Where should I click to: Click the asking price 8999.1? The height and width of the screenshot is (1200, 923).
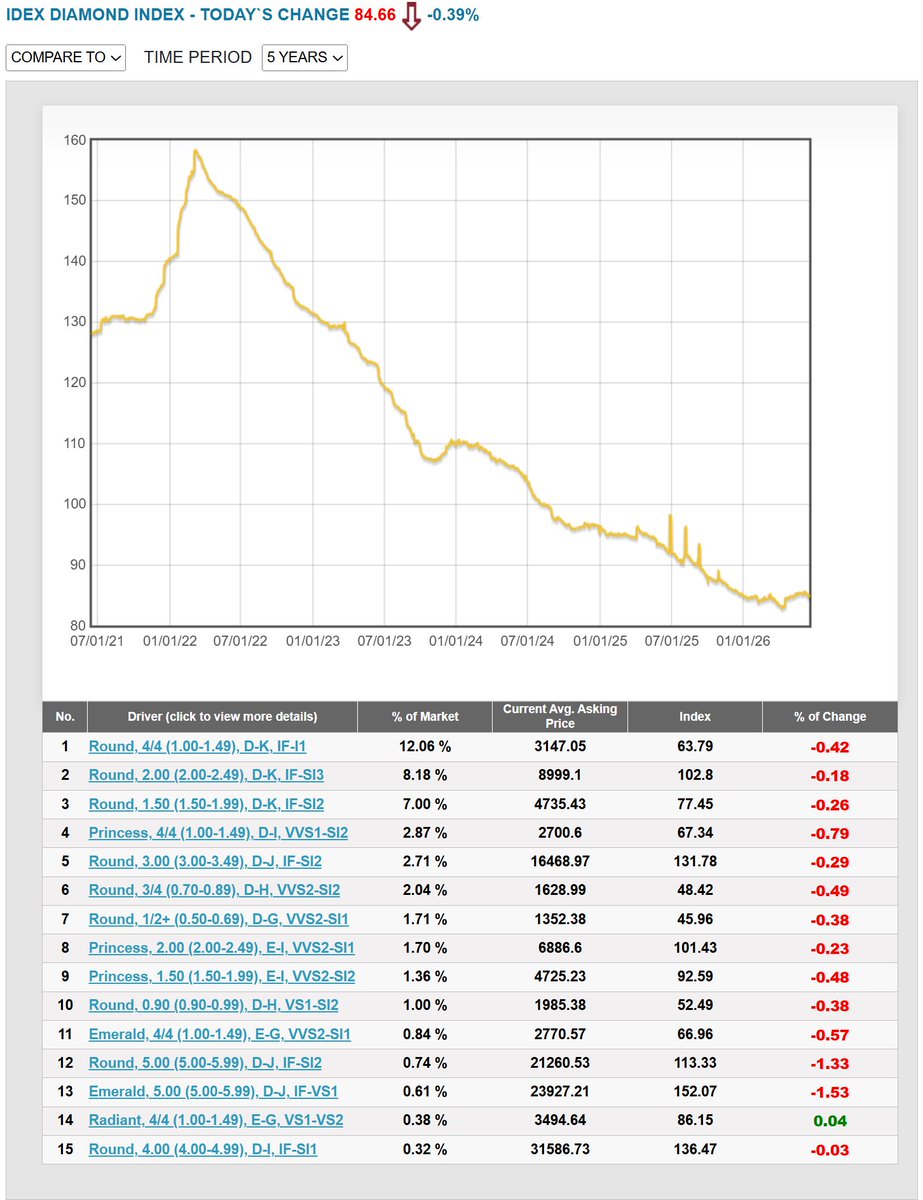pos(560,775)
